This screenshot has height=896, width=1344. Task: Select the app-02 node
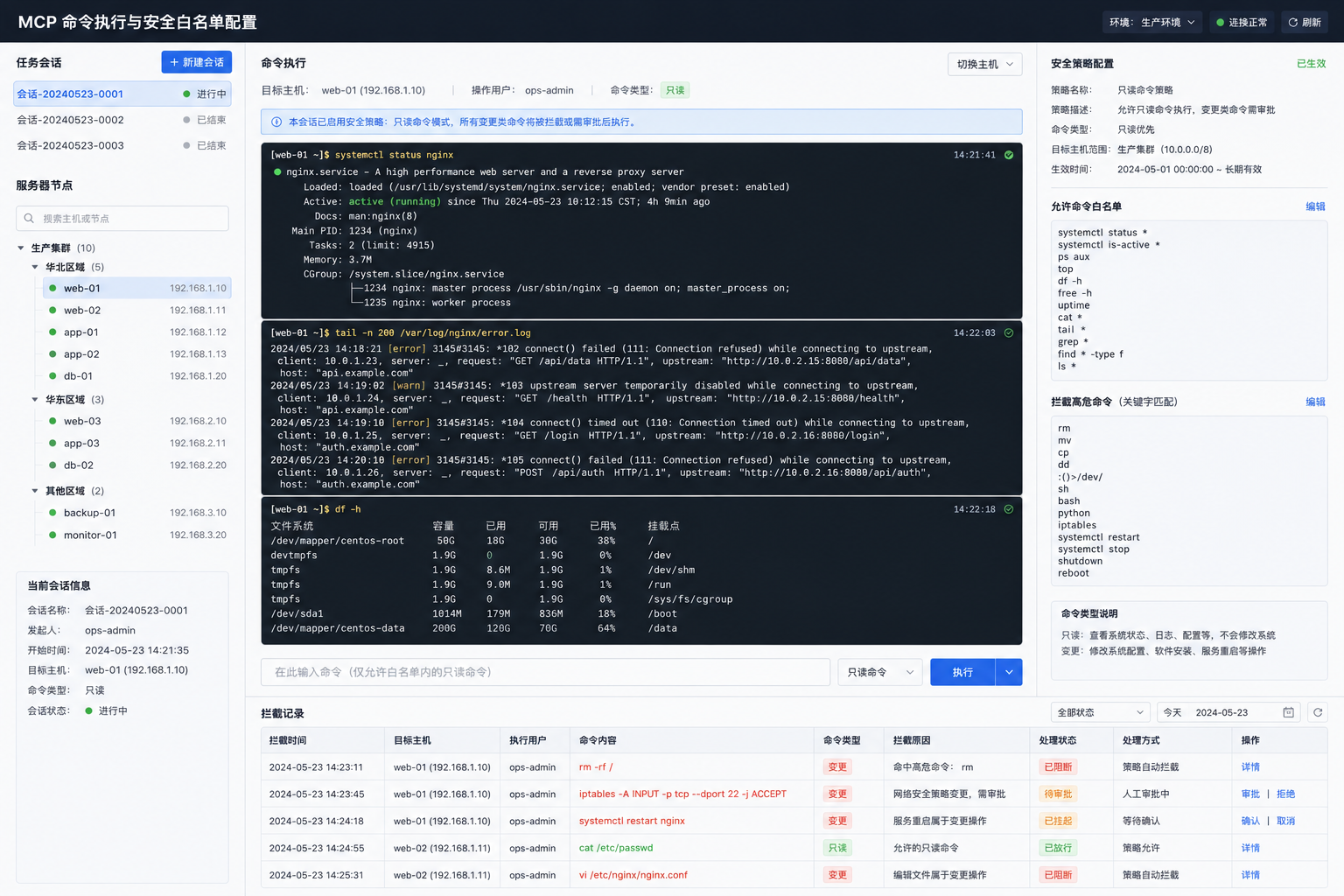(137, 354)
